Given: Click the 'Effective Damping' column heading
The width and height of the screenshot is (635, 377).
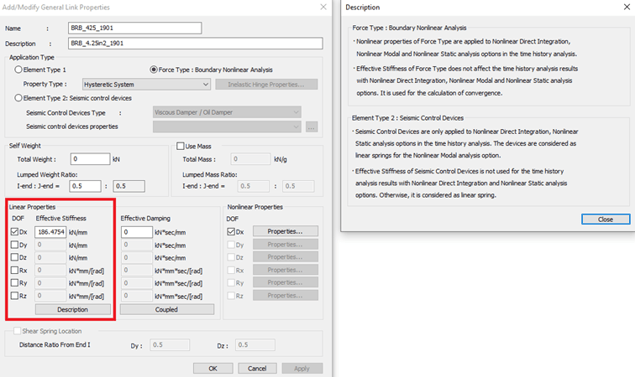Looking at the screenshot, I should click(145, 218).
